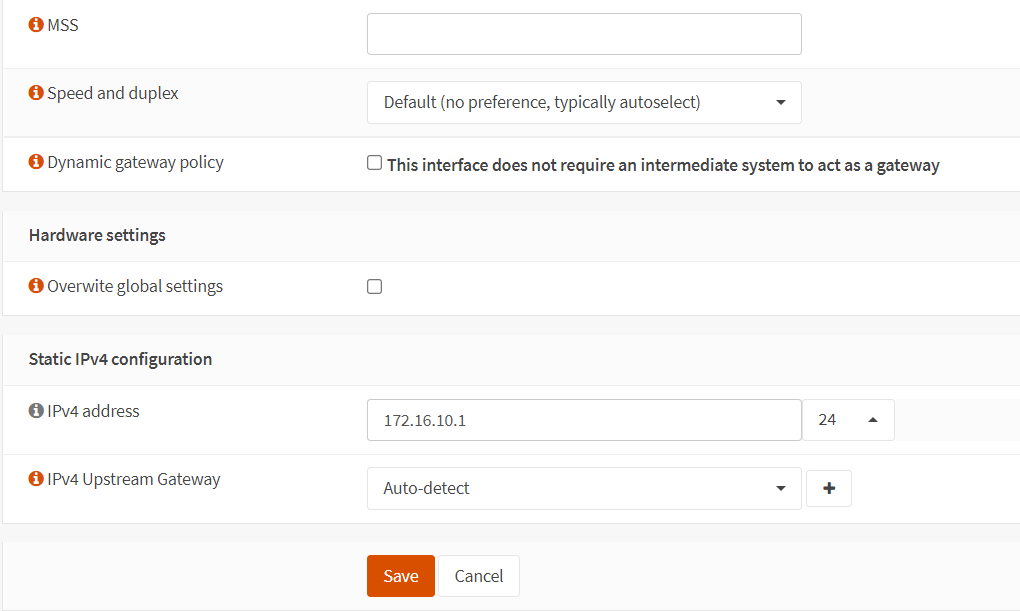Image resolution: width=1020 pixels, height=611 pixels.
Task: Tick the Overwrite global settings checkbox
Action: tap(375, 287)
